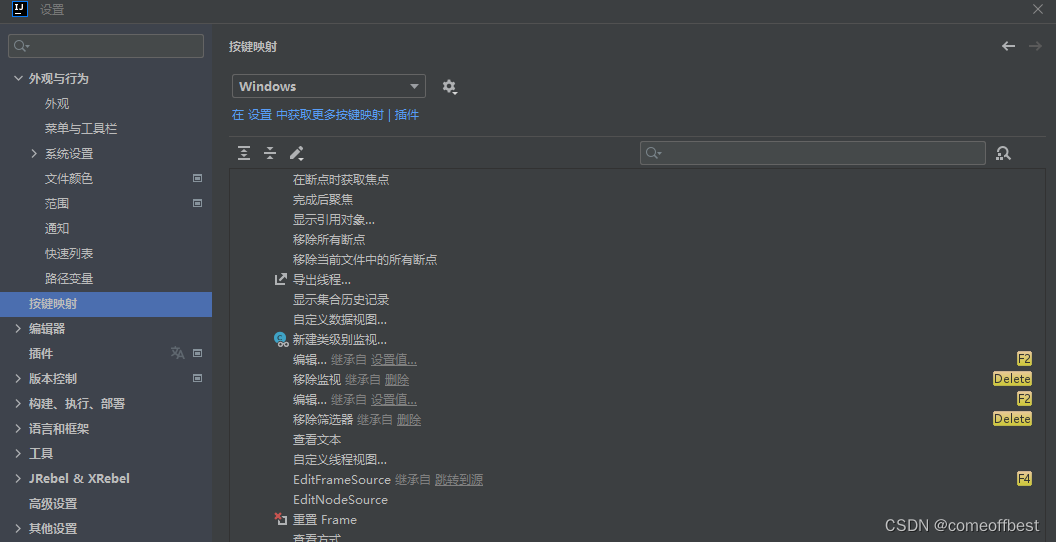Click the 新建类级别监视 class icon
1056x542 pixels.
click(281, 339)
